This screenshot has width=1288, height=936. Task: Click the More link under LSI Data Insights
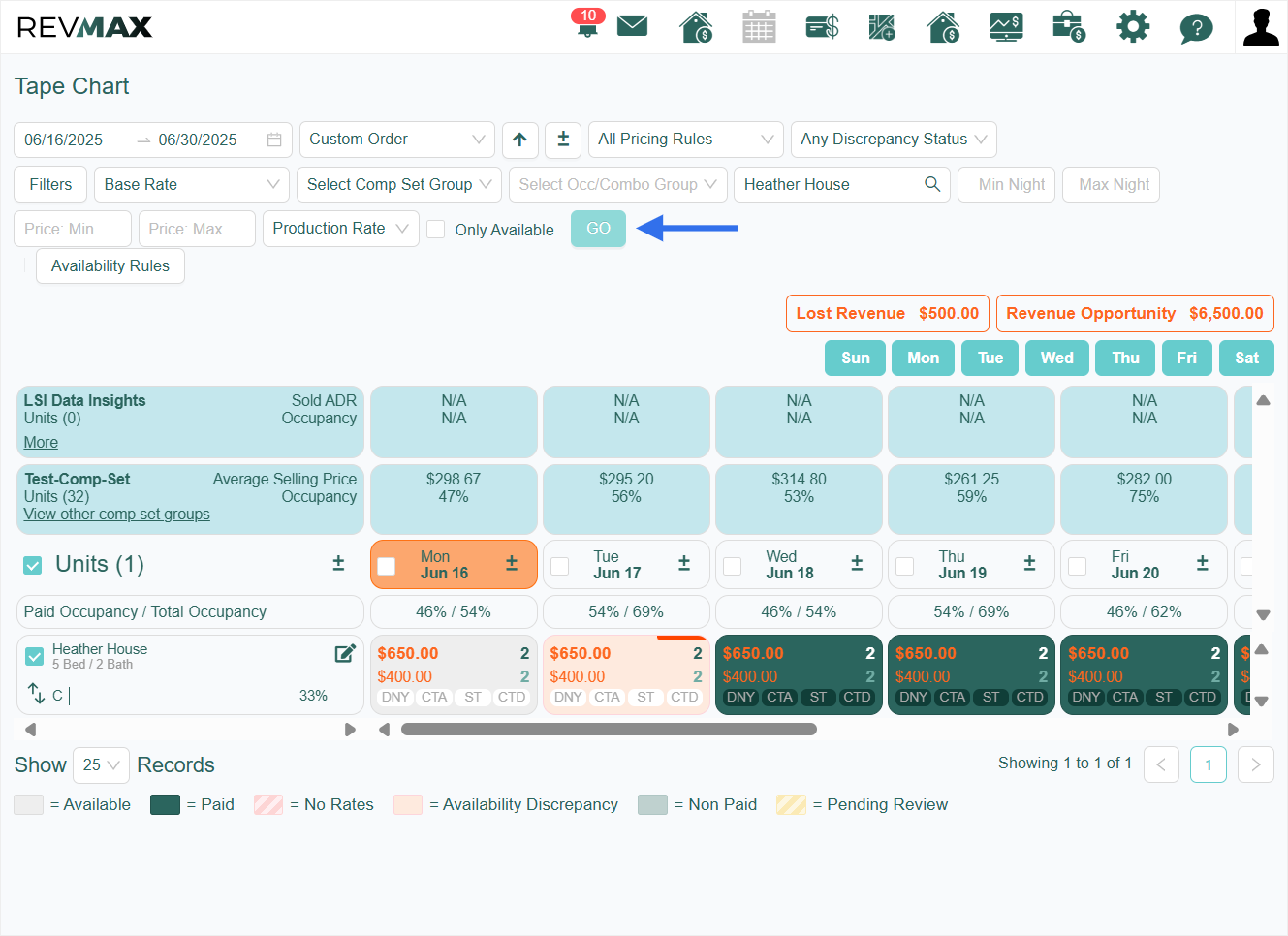(x=41, y=442)
